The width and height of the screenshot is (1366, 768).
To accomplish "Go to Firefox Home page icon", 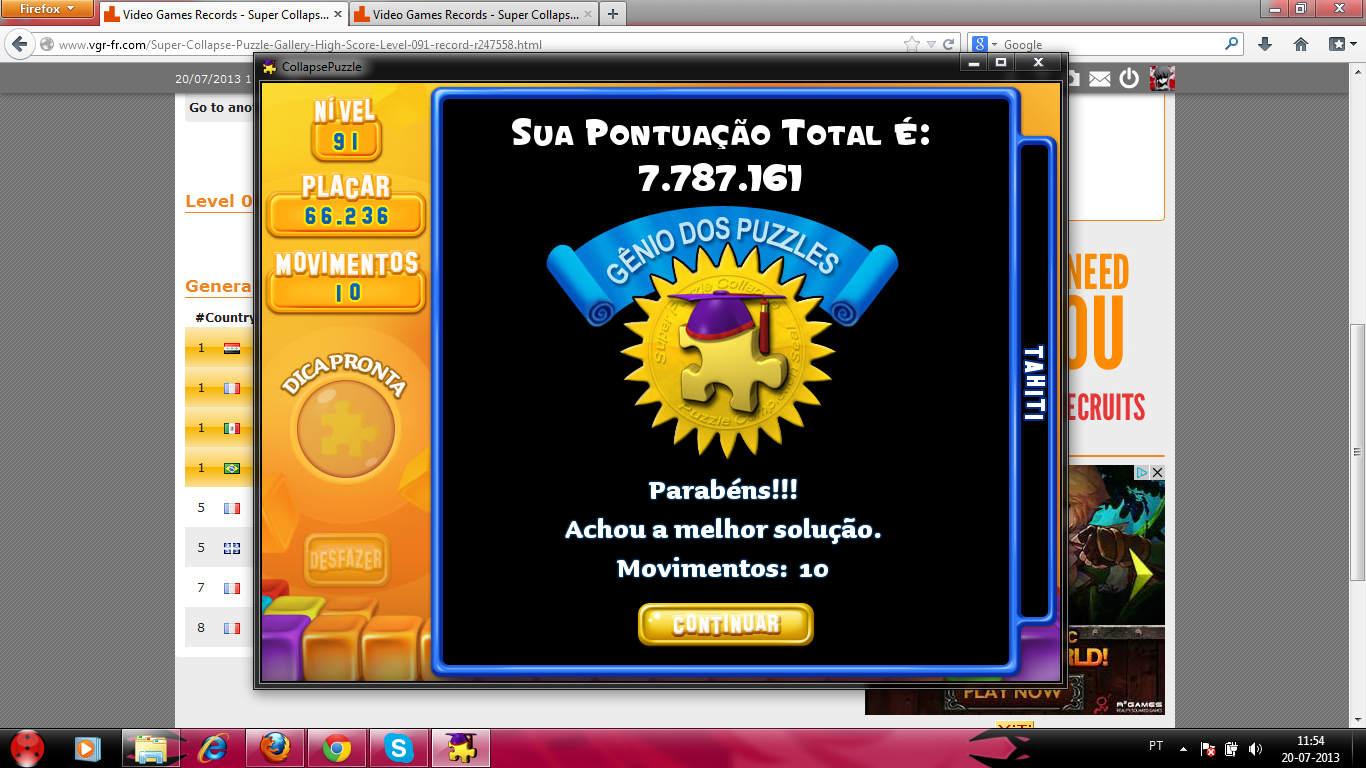I will click(x=1301, y=44).
